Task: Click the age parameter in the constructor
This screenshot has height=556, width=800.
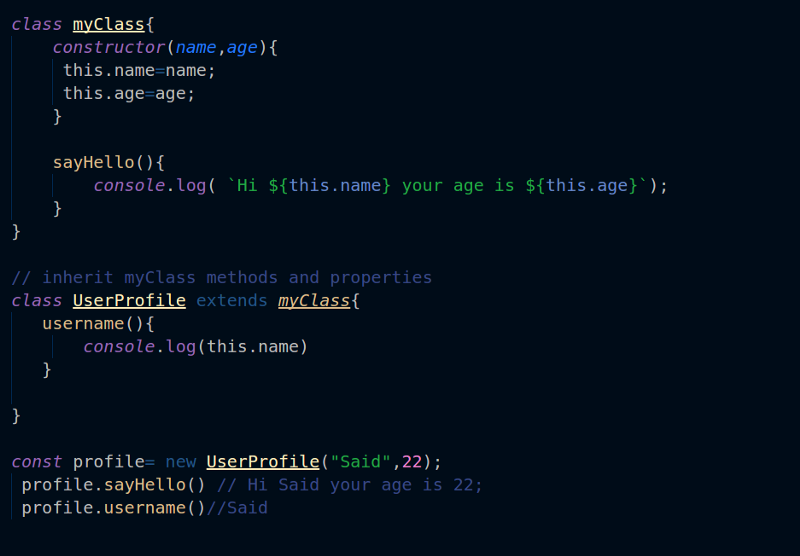Action: pos(242,47)
